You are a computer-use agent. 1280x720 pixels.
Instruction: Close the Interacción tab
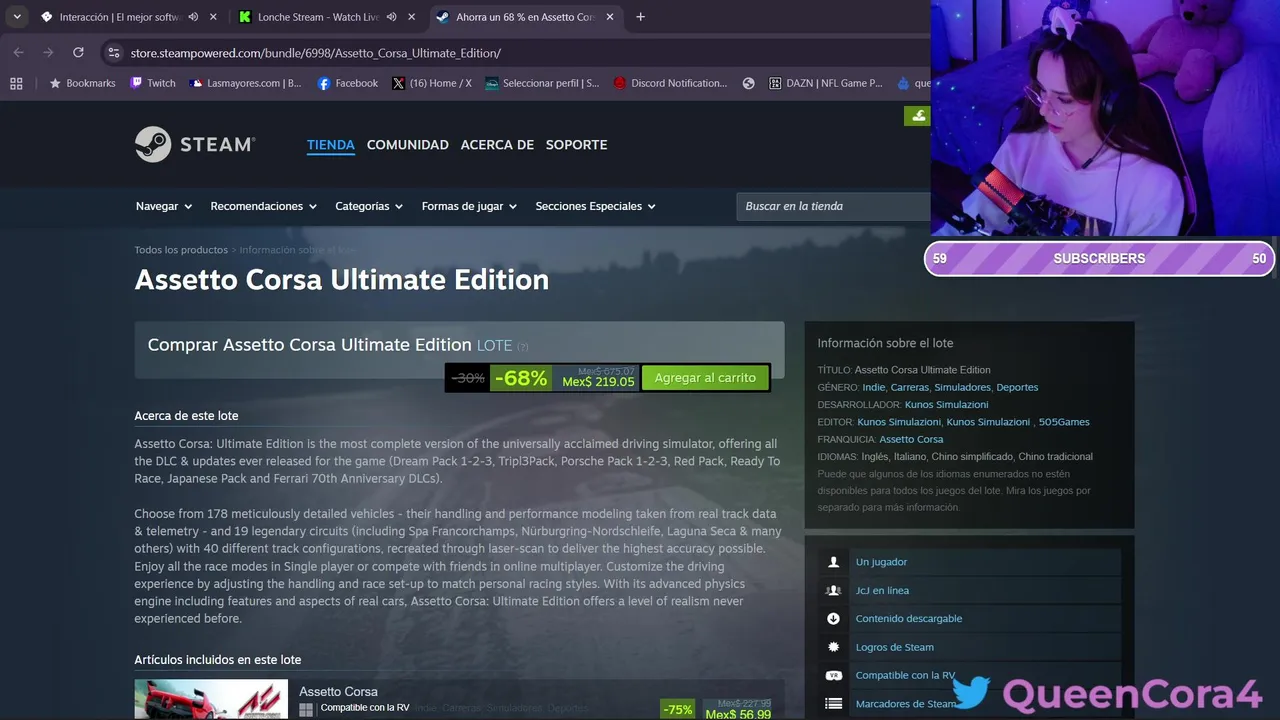click(213, 17)
